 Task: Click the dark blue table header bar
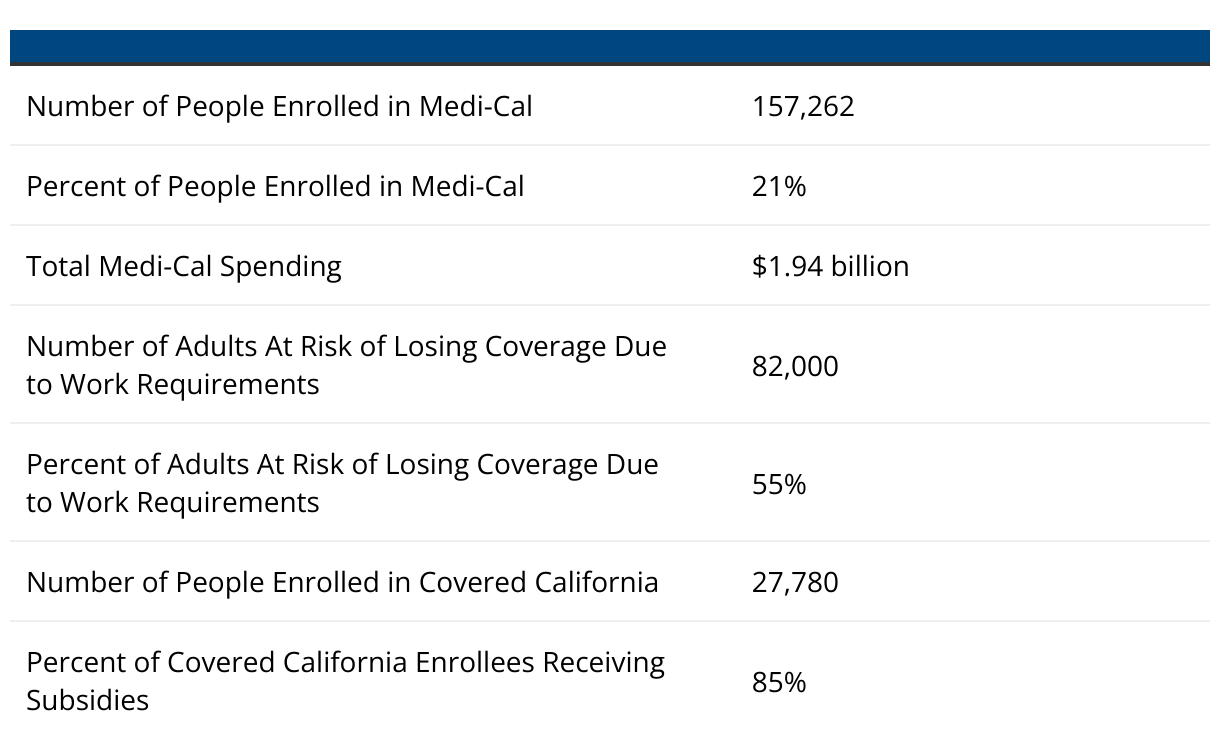610,47
